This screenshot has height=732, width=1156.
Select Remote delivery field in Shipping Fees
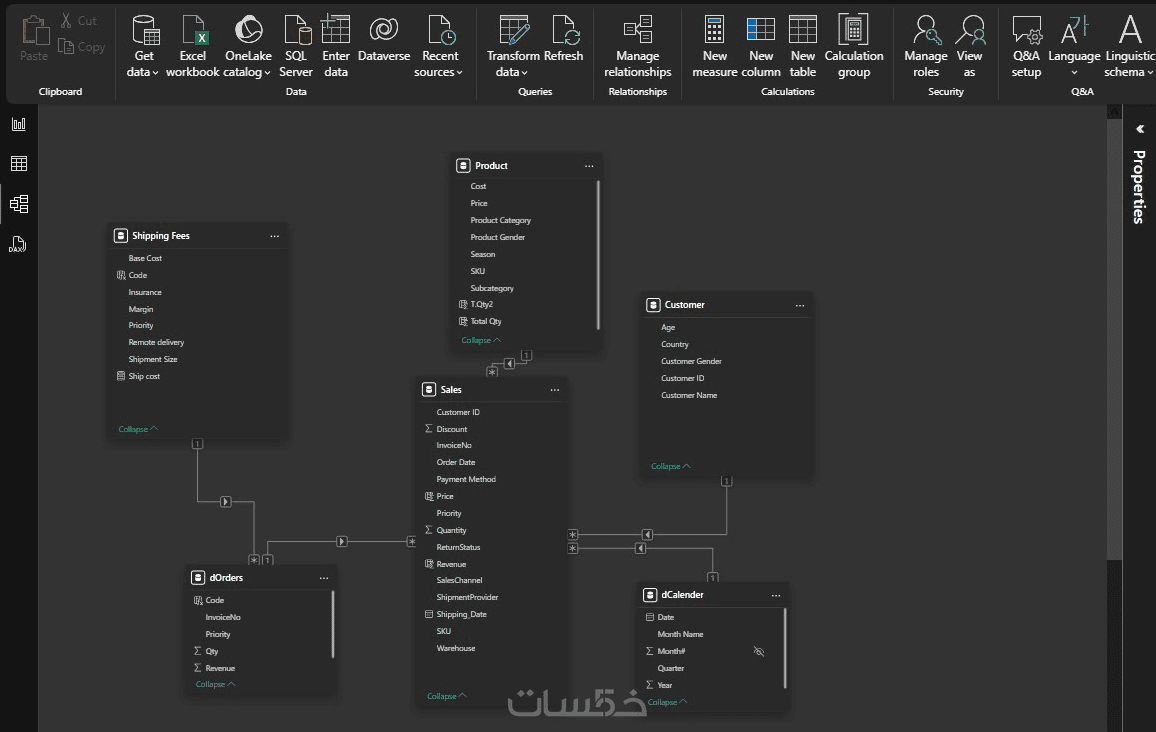tap(156, 342)
